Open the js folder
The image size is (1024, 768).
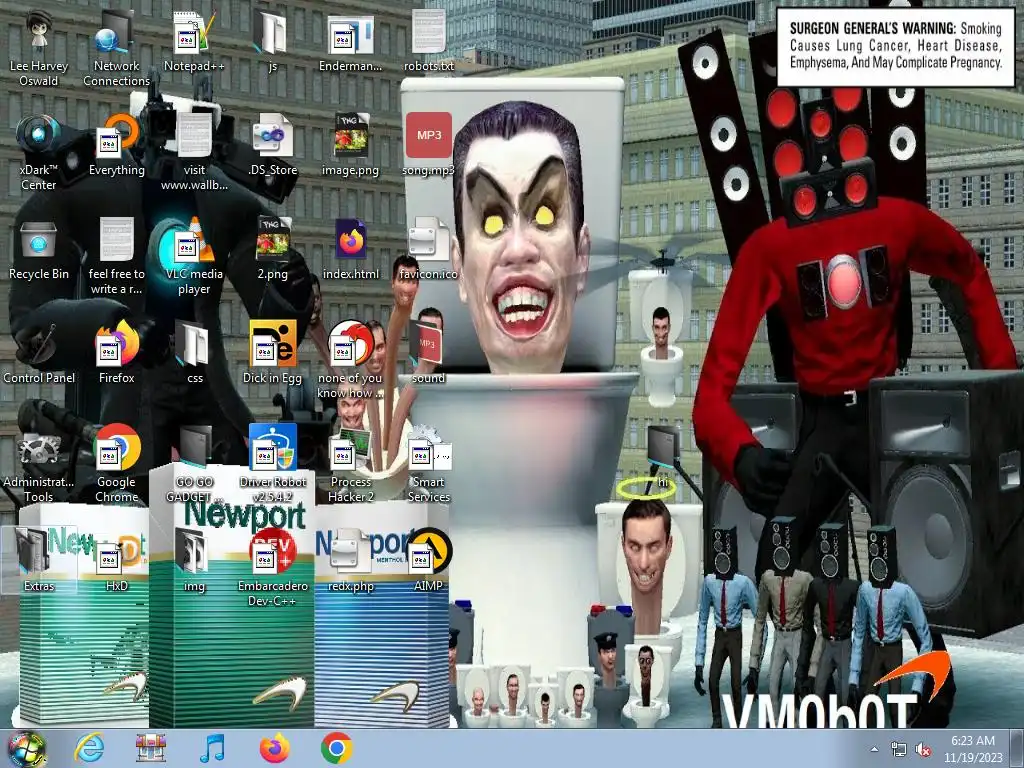click(x=272, y=42)
